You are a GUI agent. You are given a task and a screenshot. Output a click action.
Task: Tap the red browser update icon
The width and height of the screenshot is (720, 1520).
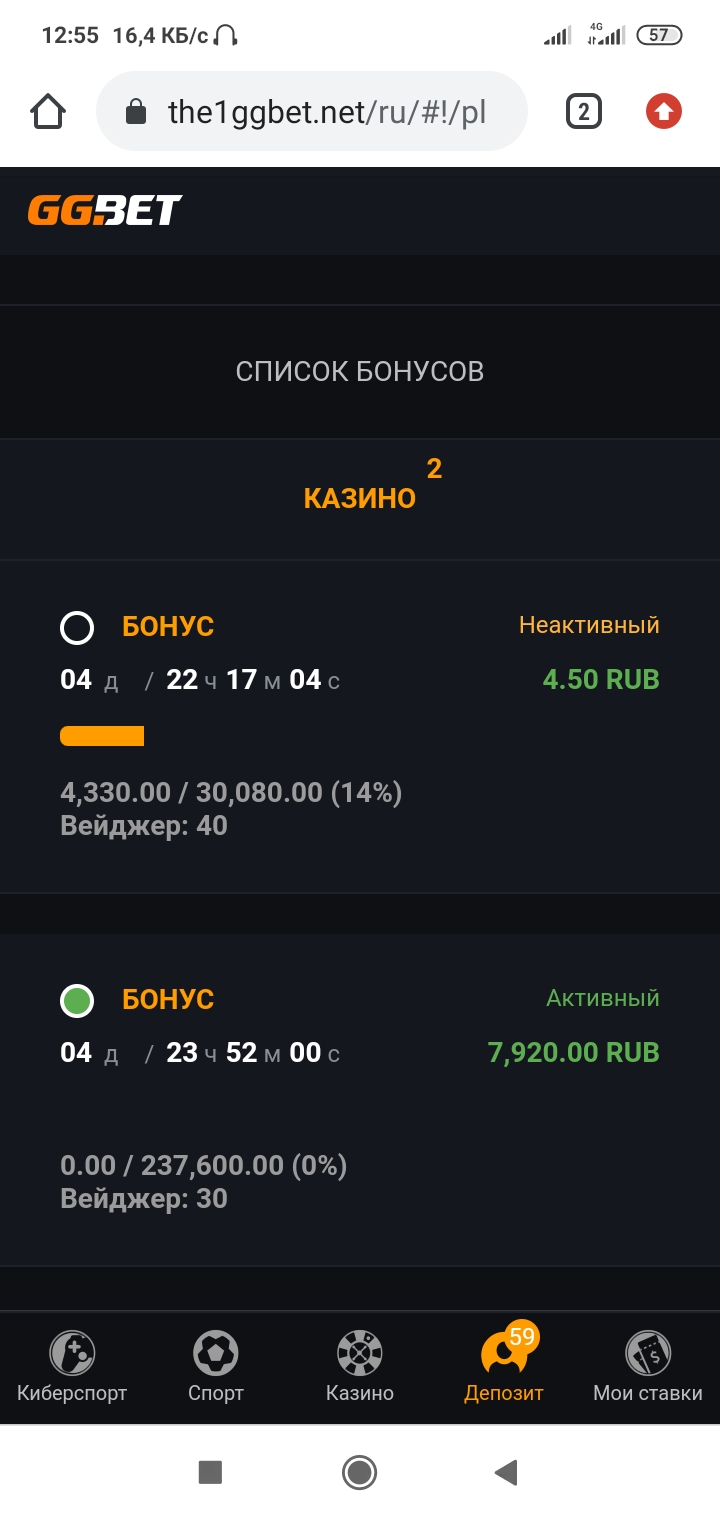[663, 111]
